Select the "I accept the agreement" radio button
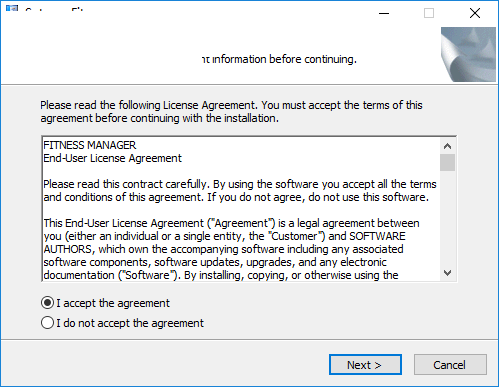The image size is (499, 387). [47, 303]
